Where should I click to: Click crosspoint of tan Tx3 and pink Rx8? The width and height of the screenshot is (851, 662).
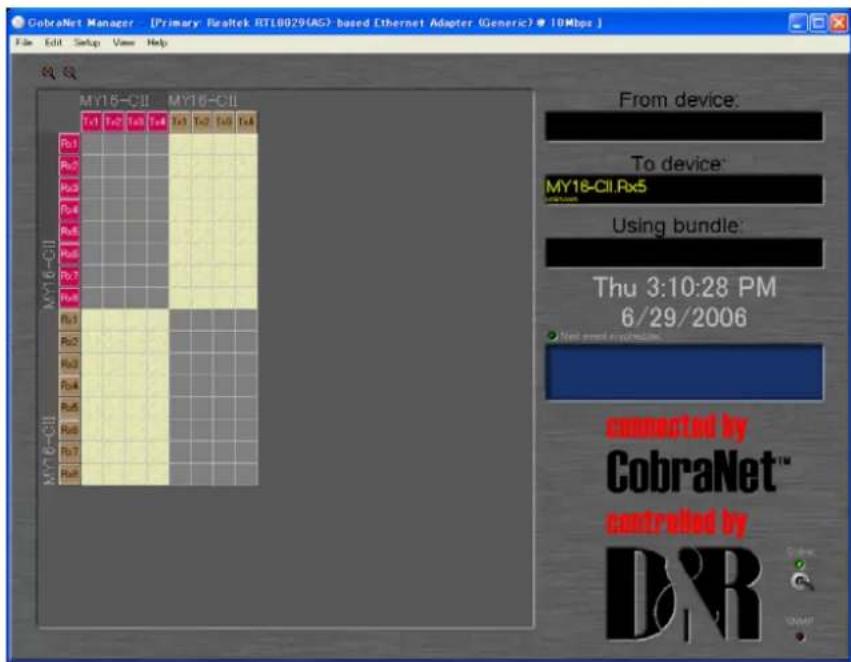tap(224, 297)
